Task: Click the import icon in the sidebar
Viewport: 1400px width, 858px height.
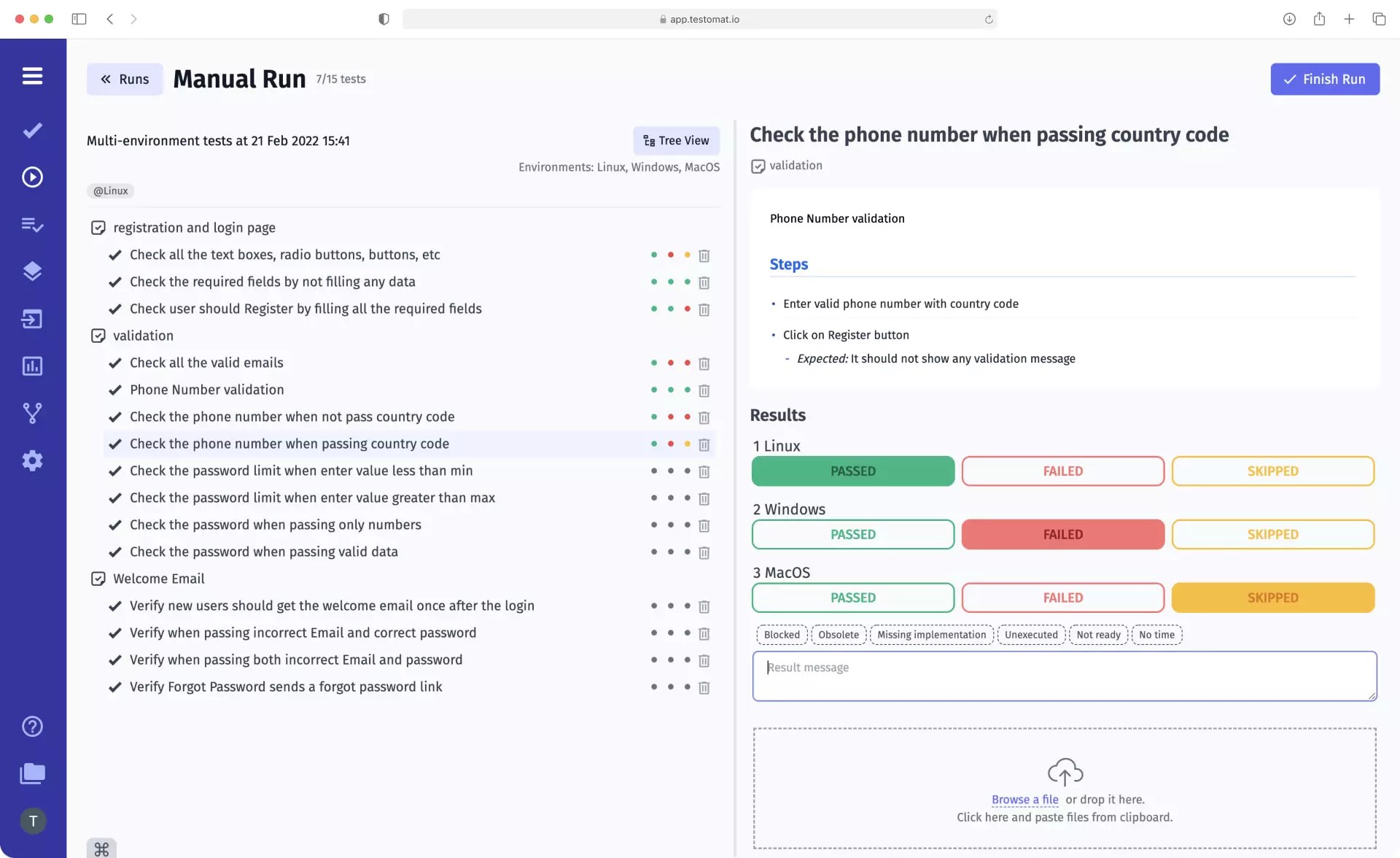Action: pos(33,319)
